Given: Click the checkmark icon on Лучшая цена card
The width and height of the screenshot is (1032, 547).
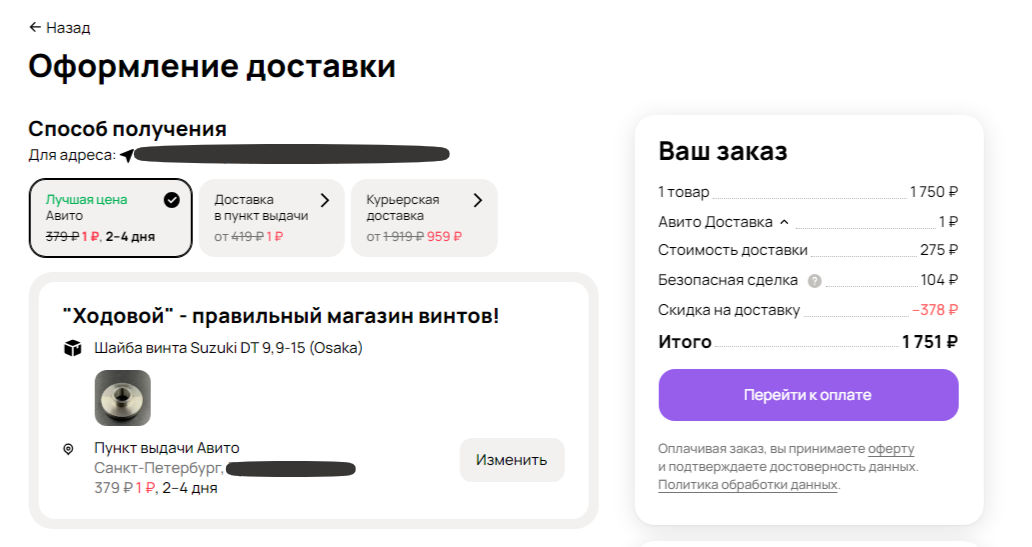Looking at the screenshot, I should tap(172, 200).
